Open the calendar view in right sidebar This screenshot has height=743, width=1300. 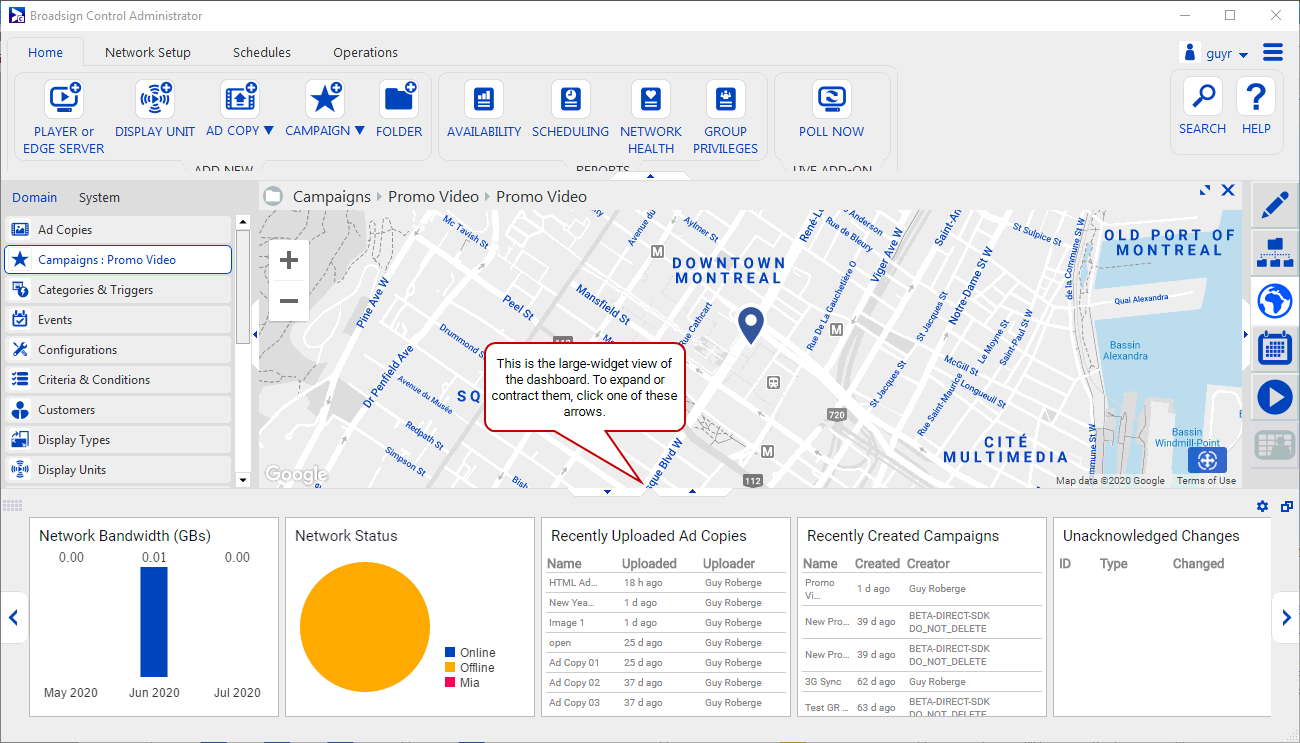pos(1275,349)
